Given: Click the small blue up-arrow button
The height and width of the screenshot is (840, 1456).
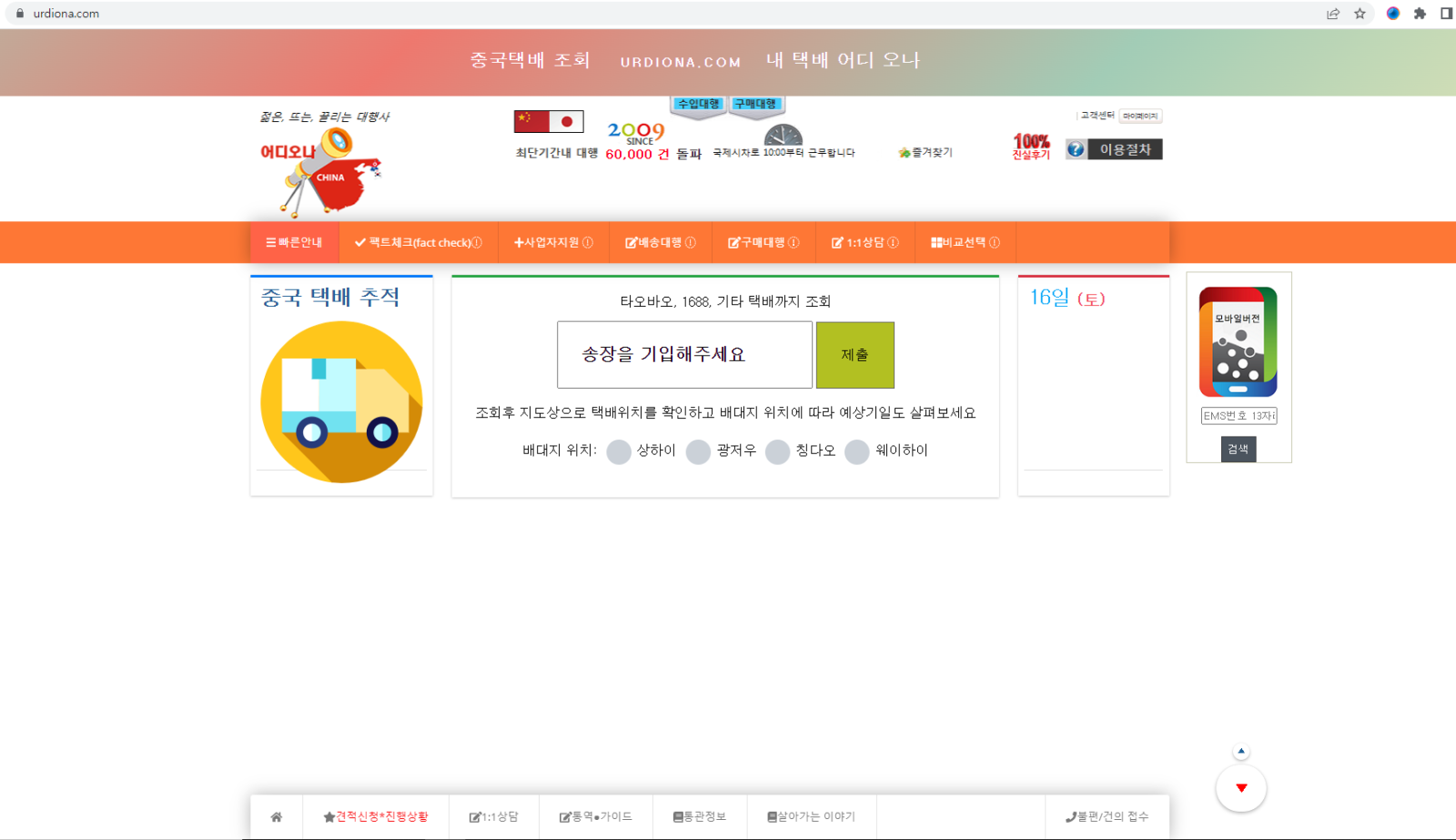Looking at the screenshot, I should (x=1241, y=751).
